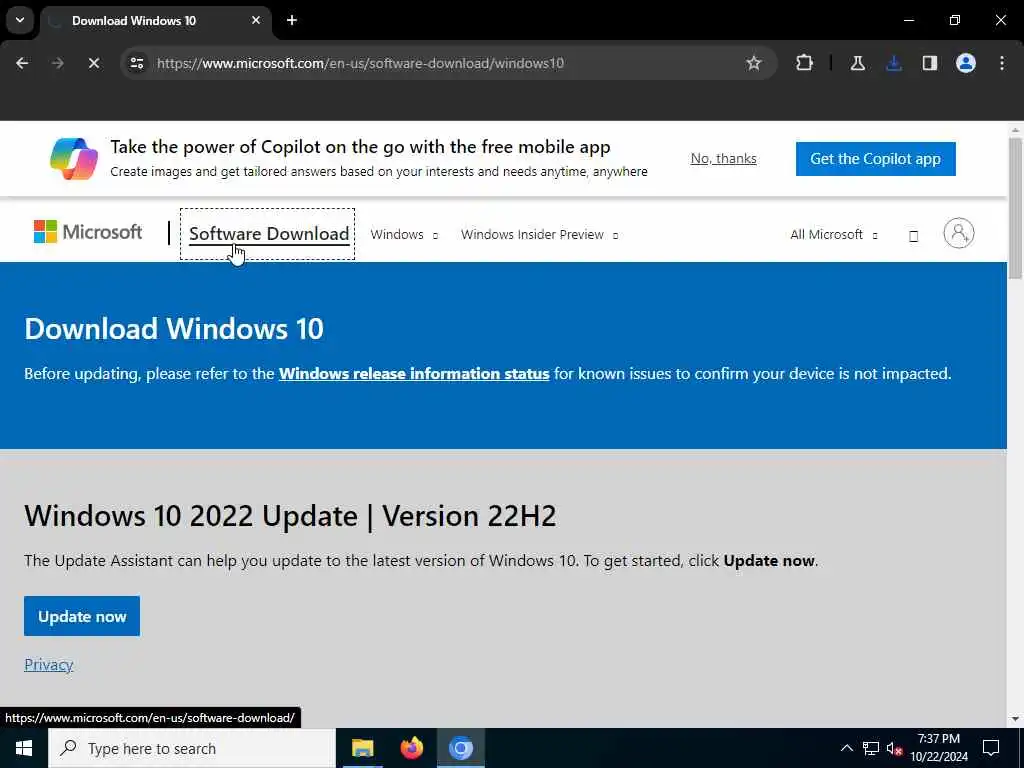Bookmark this page with the star icon

754,63
